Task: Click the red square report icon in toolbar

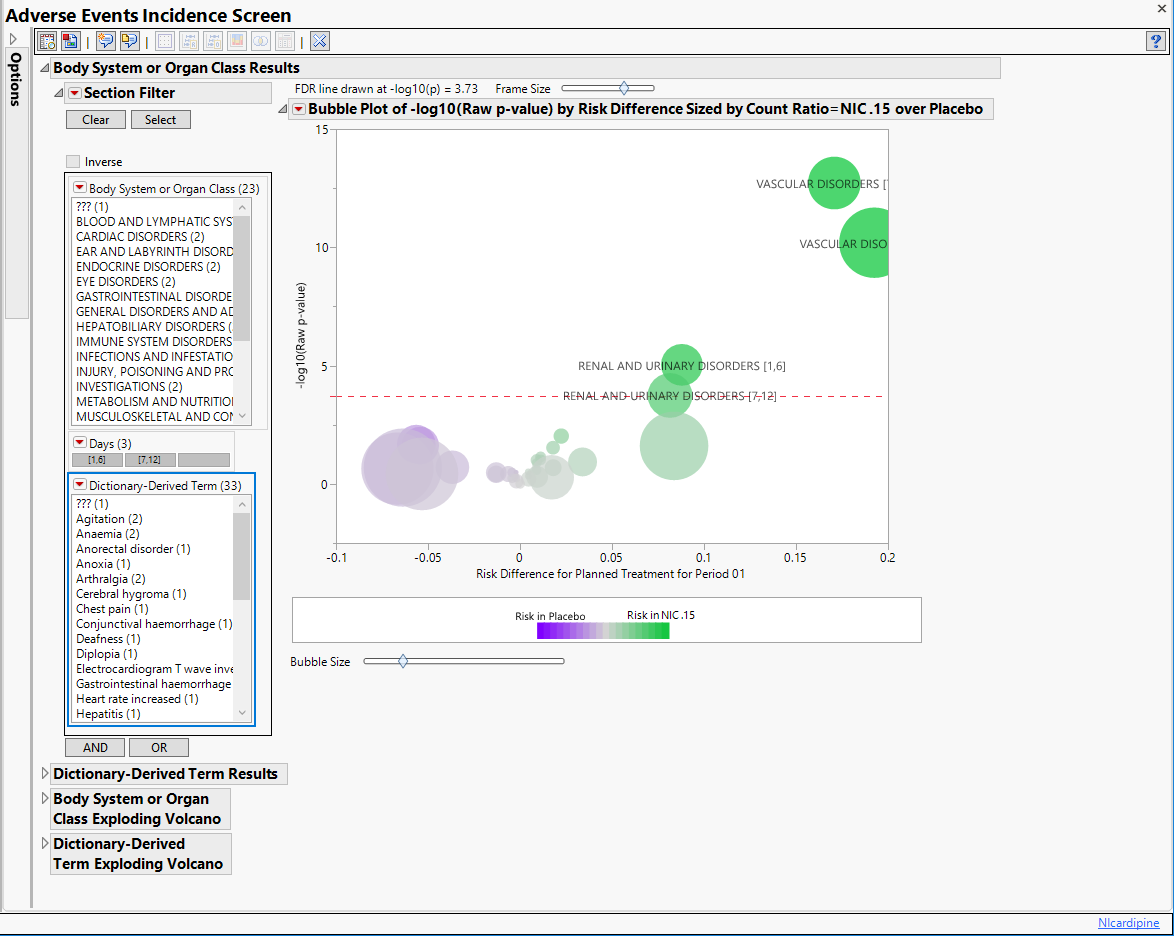Action: coord(70,41)
